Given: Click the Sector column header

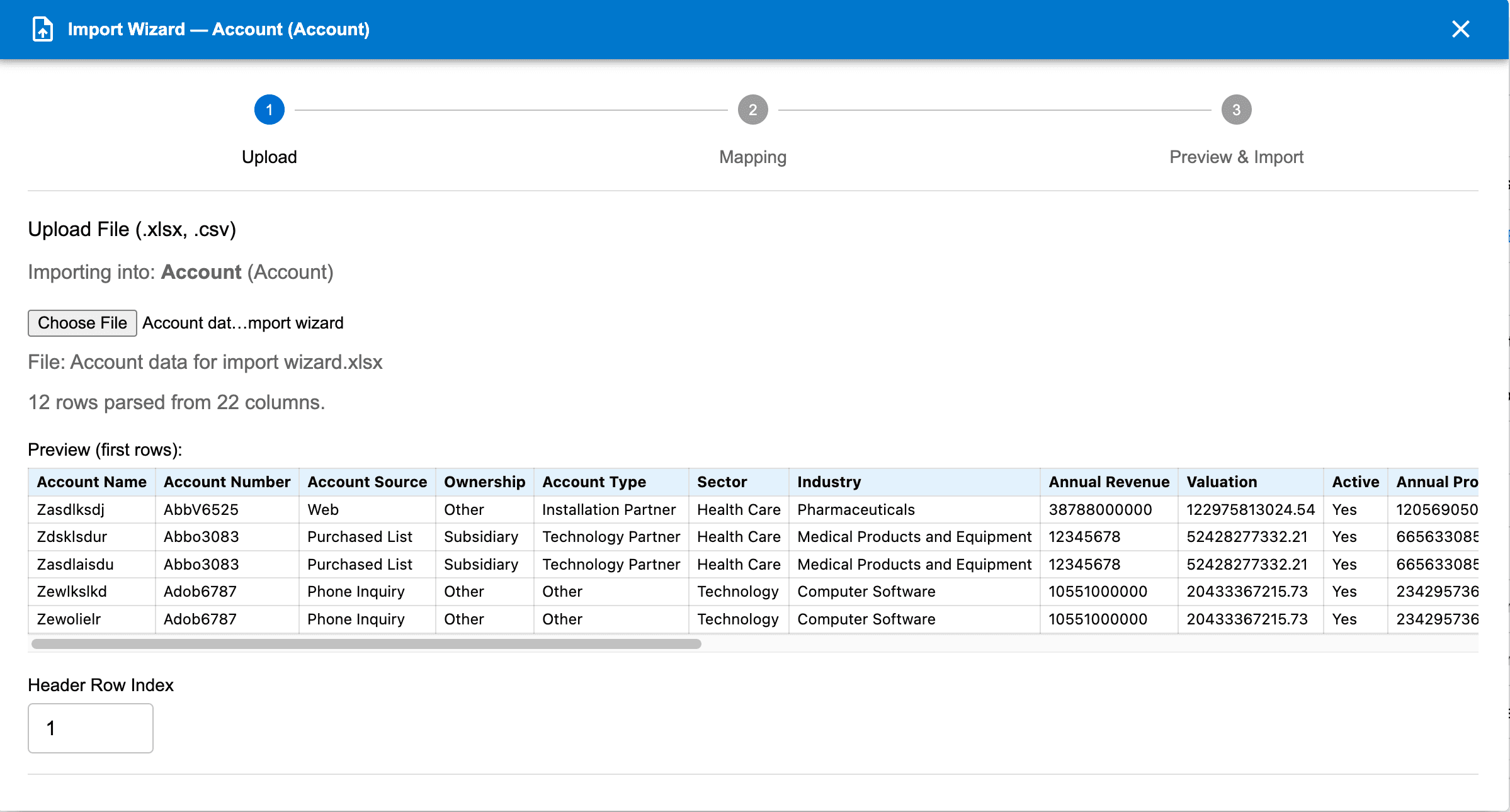Looking at the screenshot, I should 722,482.
